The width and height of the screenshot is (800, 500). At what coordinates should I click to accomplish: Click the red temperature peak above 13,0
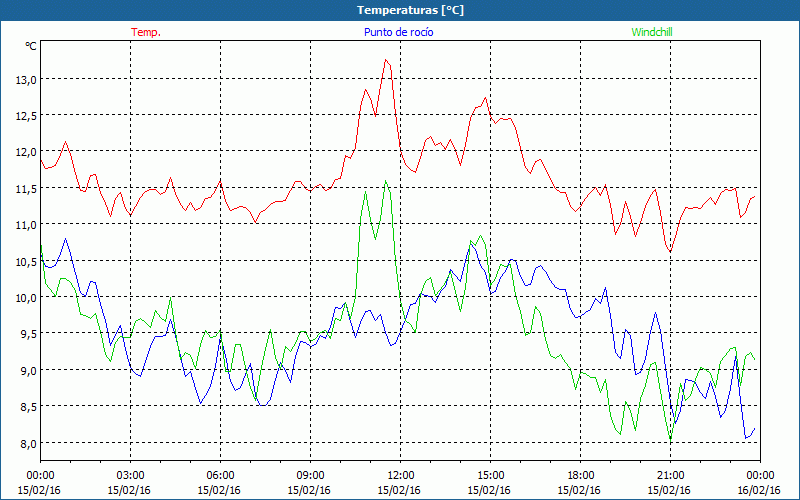[386, 60]
